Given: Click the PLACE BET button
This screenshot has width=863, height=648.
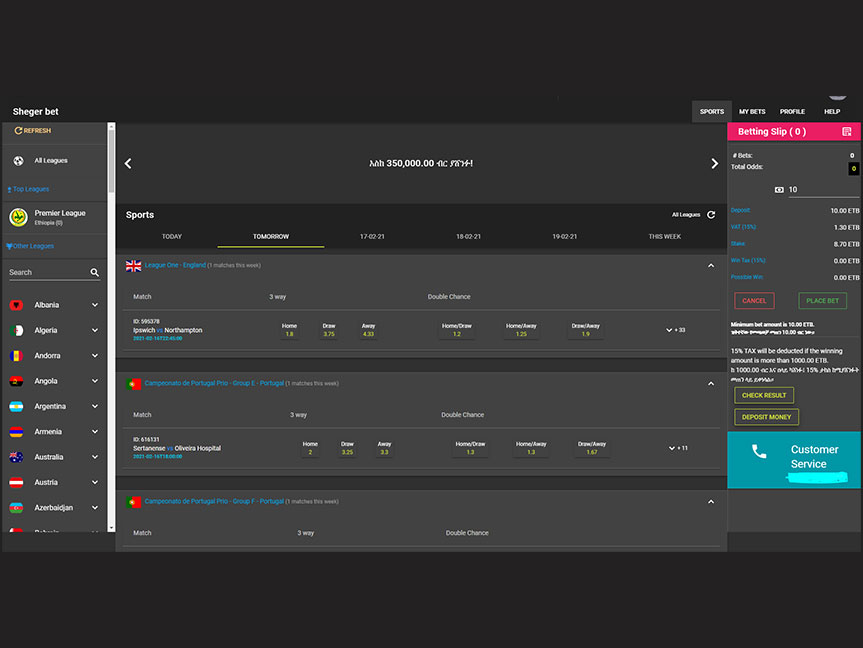Looking at the screenshot, I should click(822, 301).
